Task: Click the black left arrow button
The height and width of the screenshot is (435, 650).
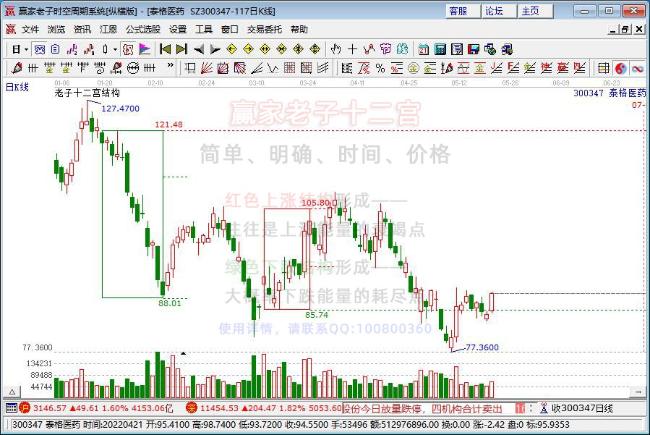Action: (199, 49)
